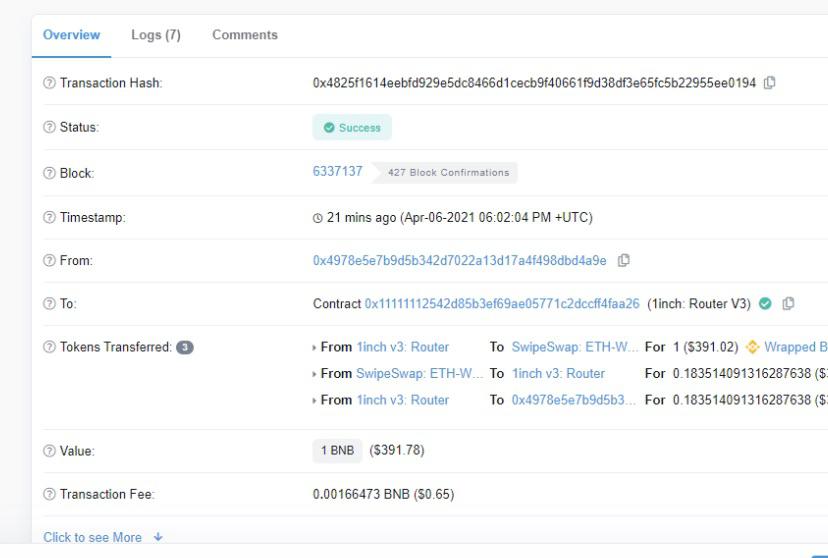Expand first token transfer row arrow
This screenshot has width=828, height=558.
pos(314,348)
